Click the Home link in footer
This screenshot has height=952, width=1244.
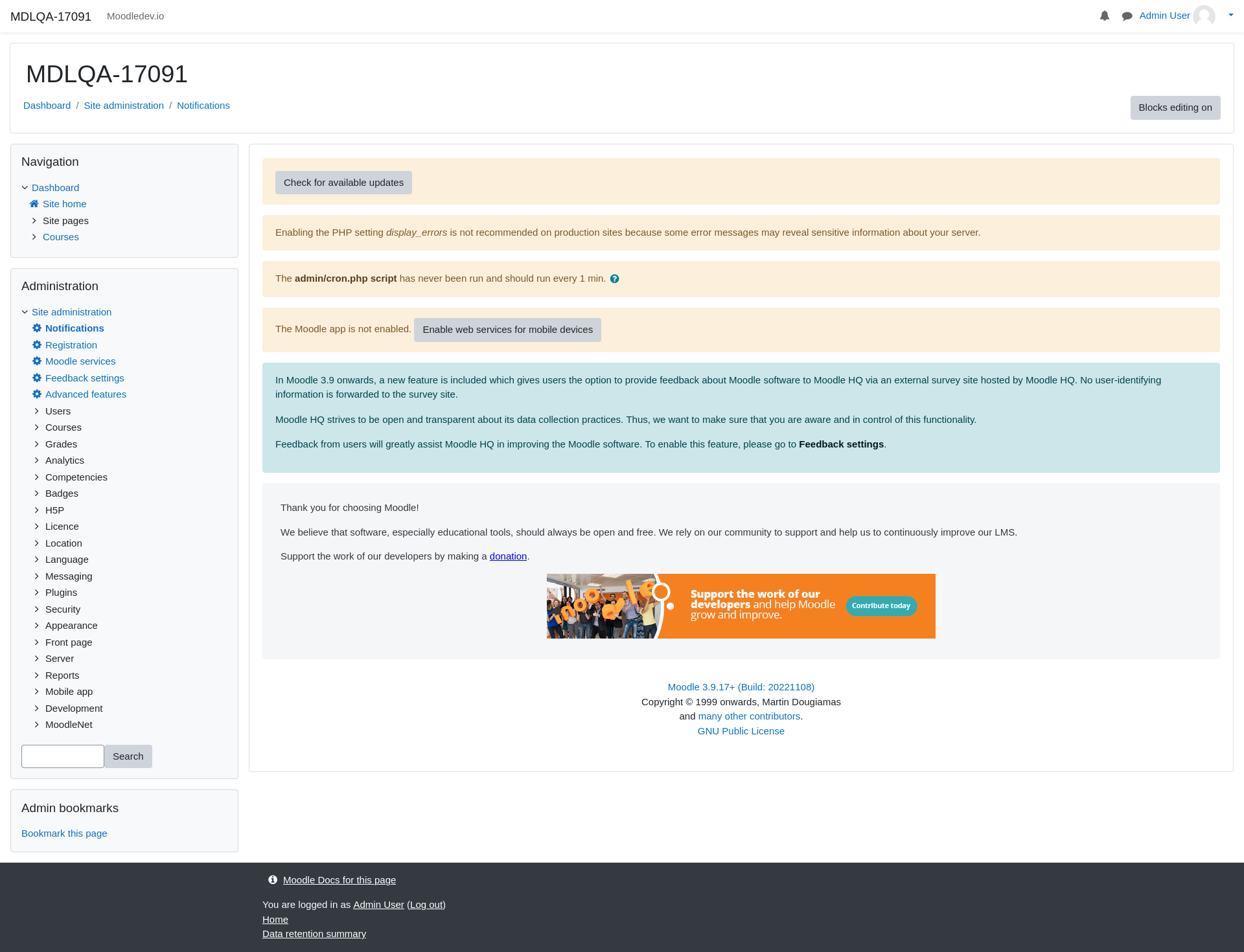[x=275, y=920]
